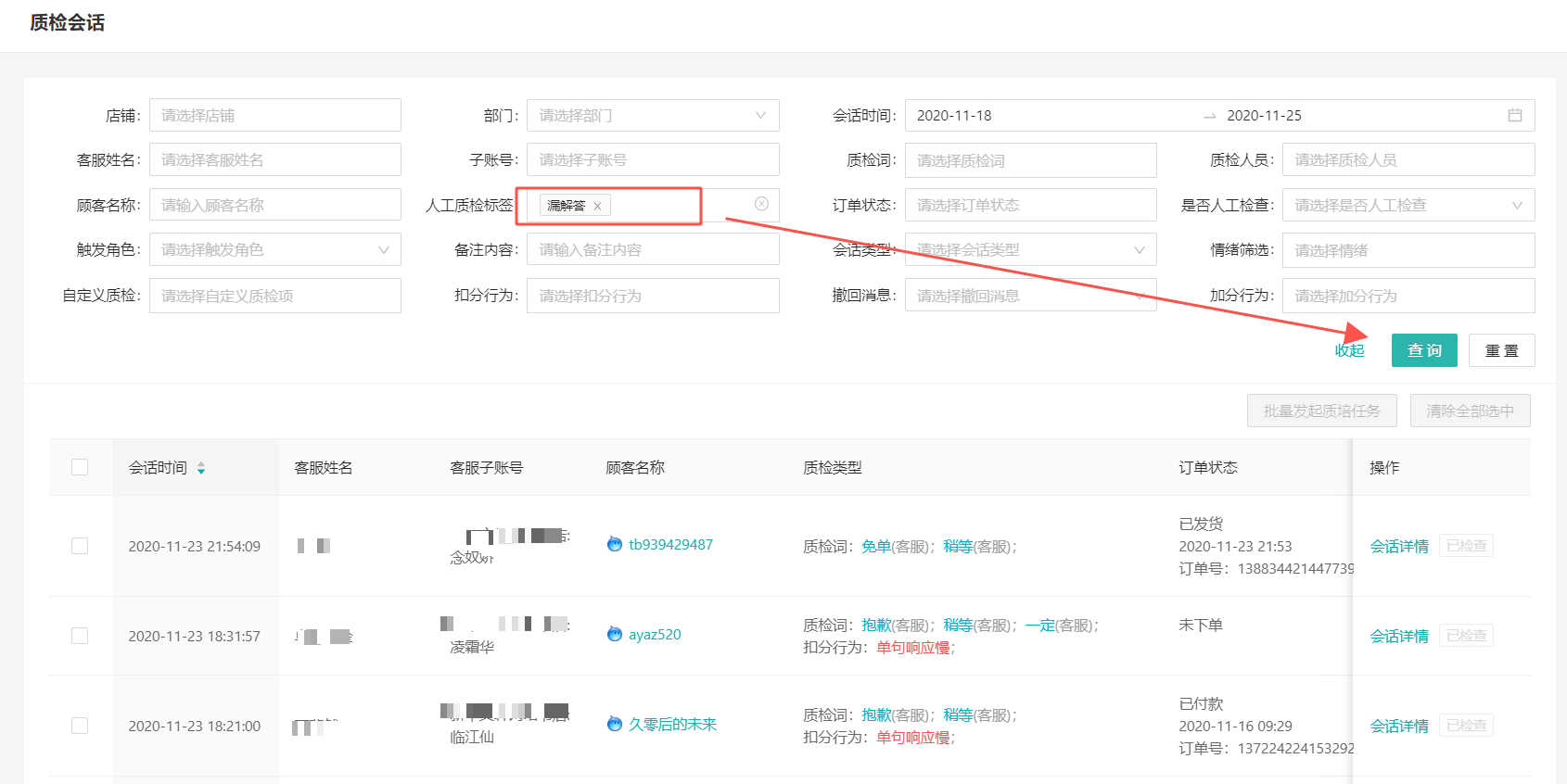This screenshot has height=784, width=1567.
Task: Open the 是否人工检查 dropdown
Action: (1408, 205)
